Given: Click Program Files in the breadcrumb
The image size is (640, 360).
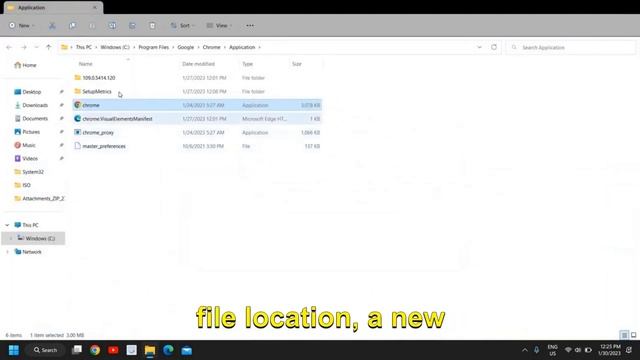Looking at the screenshot, I should [153, 47].
